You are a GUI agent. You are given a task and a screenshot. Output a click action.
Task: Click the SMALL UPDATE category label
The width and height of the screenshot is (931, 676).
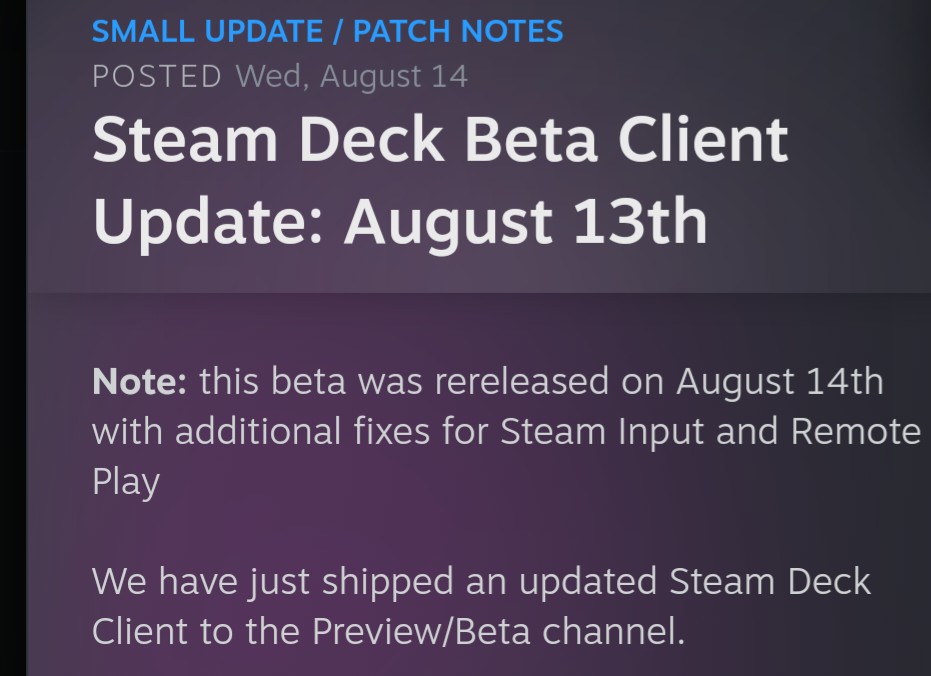pyautogui.click(x=204, y=31)
